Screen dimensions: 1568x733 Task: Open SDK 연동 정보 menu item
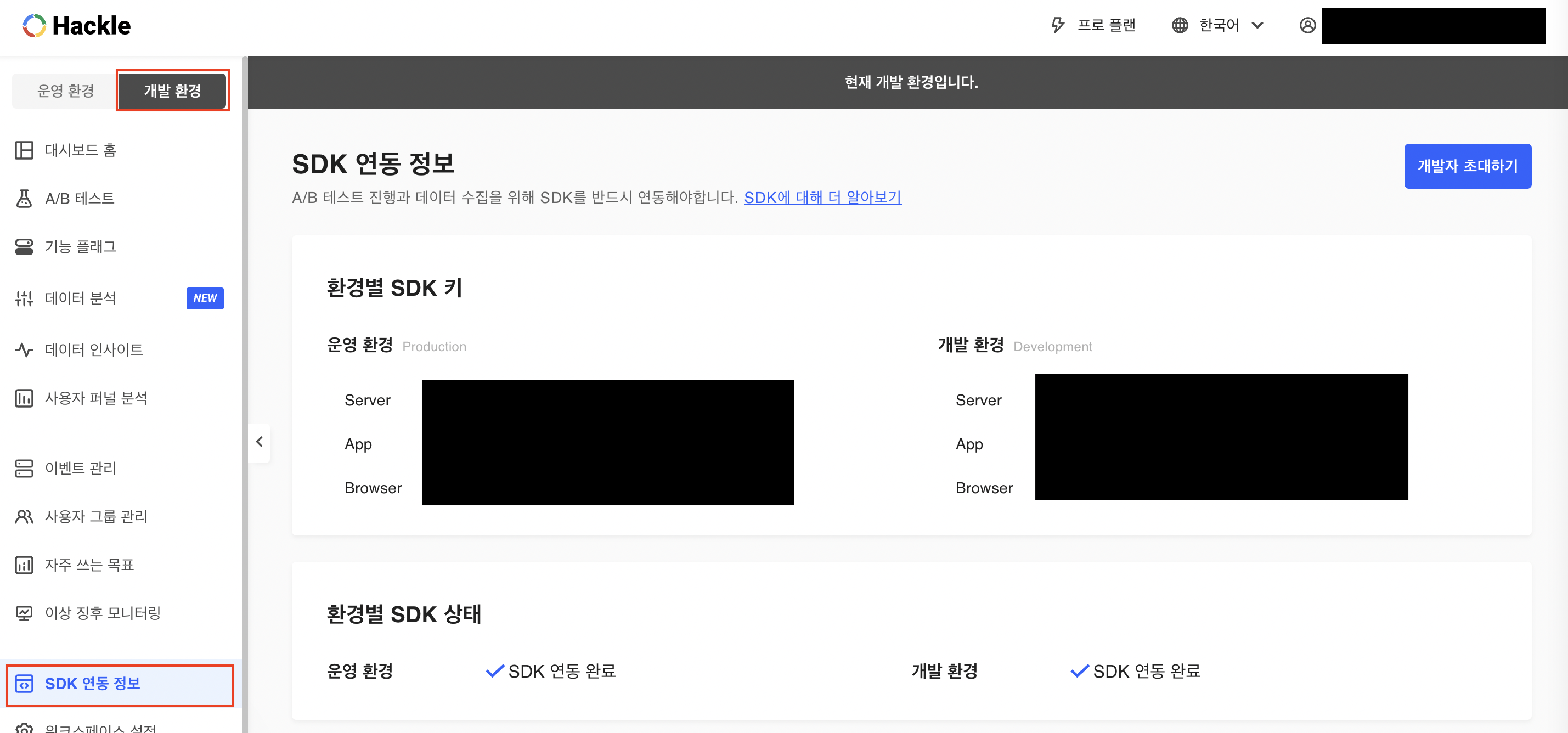(x=93, y=684)
